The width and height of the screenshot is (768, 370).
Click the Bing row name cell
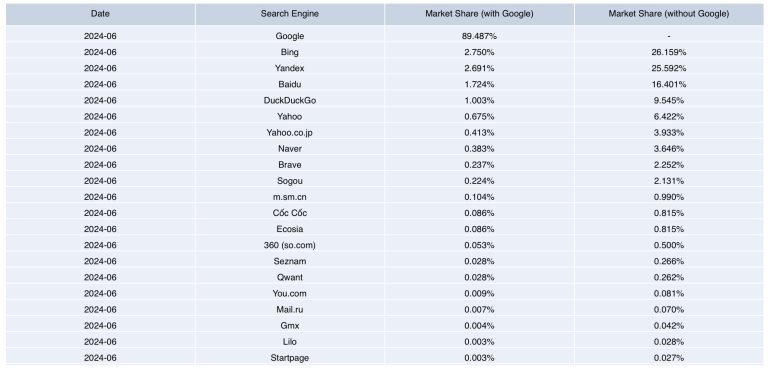click(289, 52)
